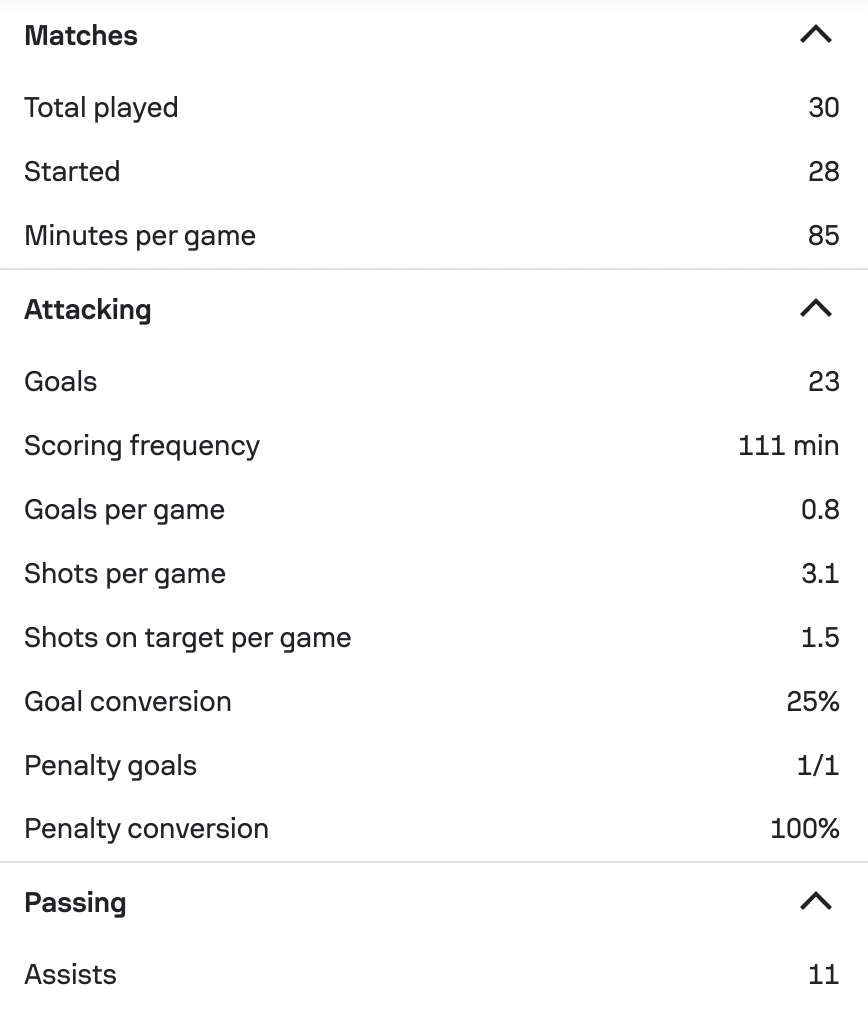Click the 111 min scoring frequency value
Screen dimensions: 868x1010
tap(788, 446)
